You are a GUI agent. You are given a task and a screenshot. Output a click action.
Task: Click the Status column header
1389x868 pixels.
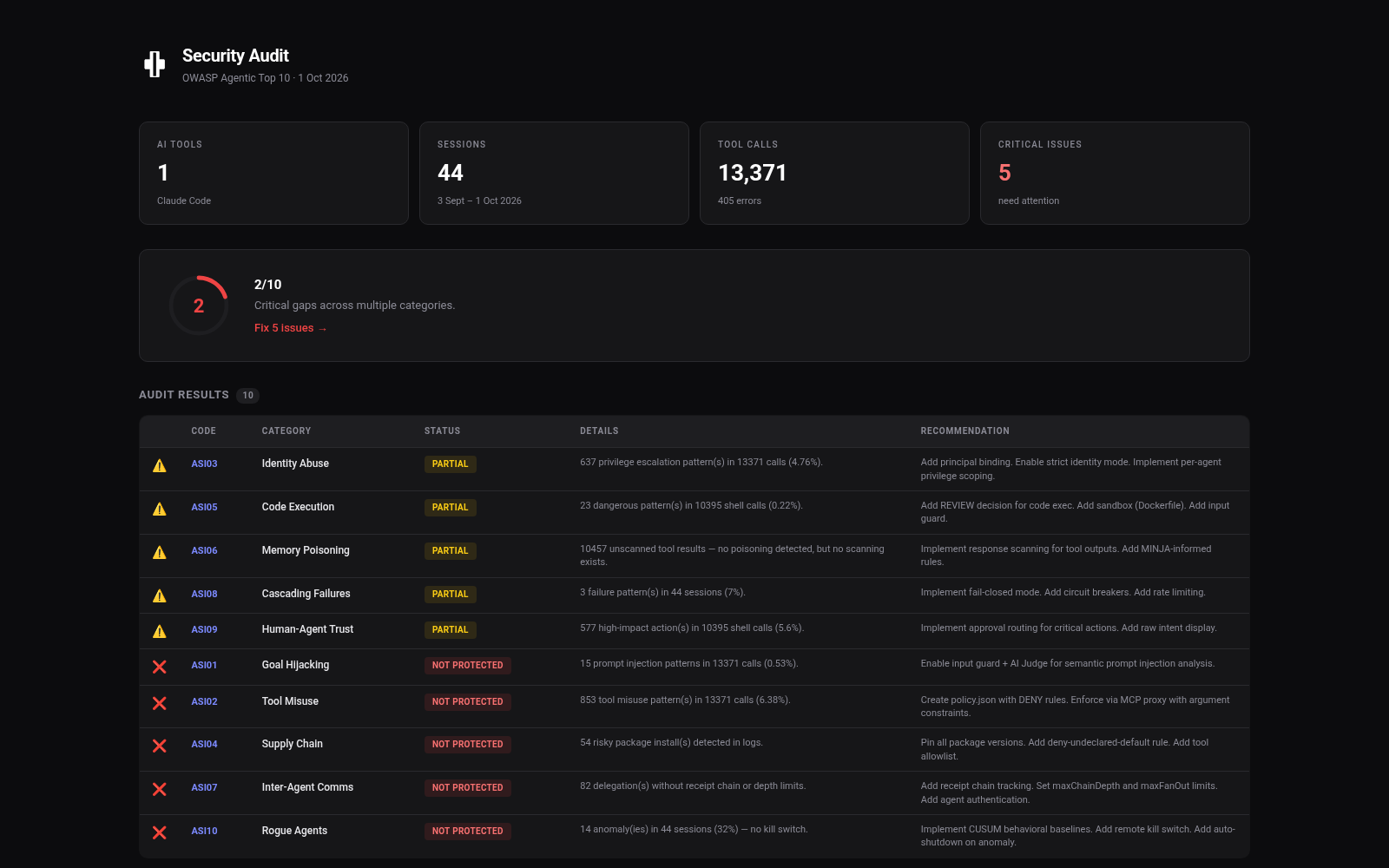[442, 431]
